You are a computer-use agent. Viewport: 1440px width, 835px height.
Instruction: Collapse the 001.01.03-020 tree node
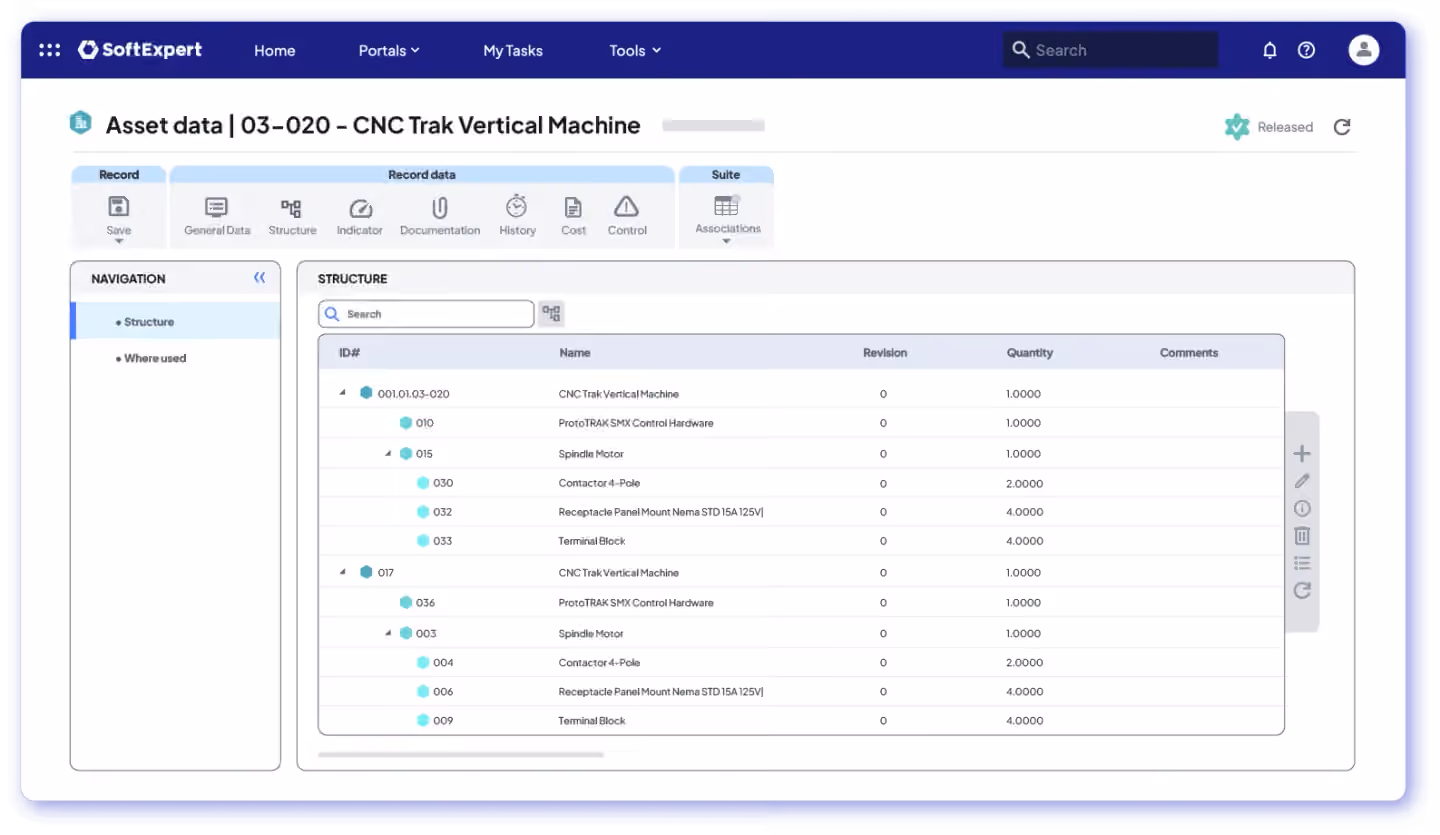click(343, 393)
